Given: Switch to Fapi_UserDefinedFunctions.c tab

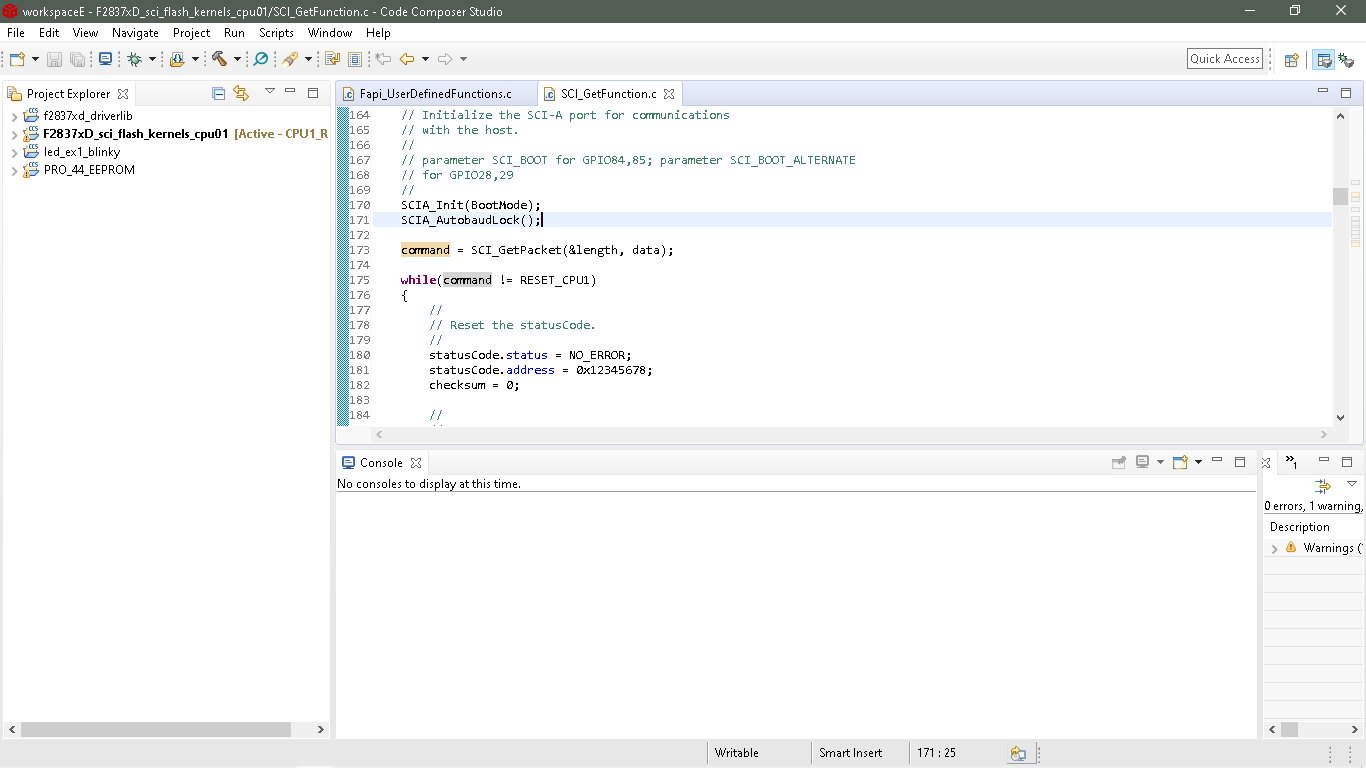Looking at the screenshot, I should pos(435,94).
